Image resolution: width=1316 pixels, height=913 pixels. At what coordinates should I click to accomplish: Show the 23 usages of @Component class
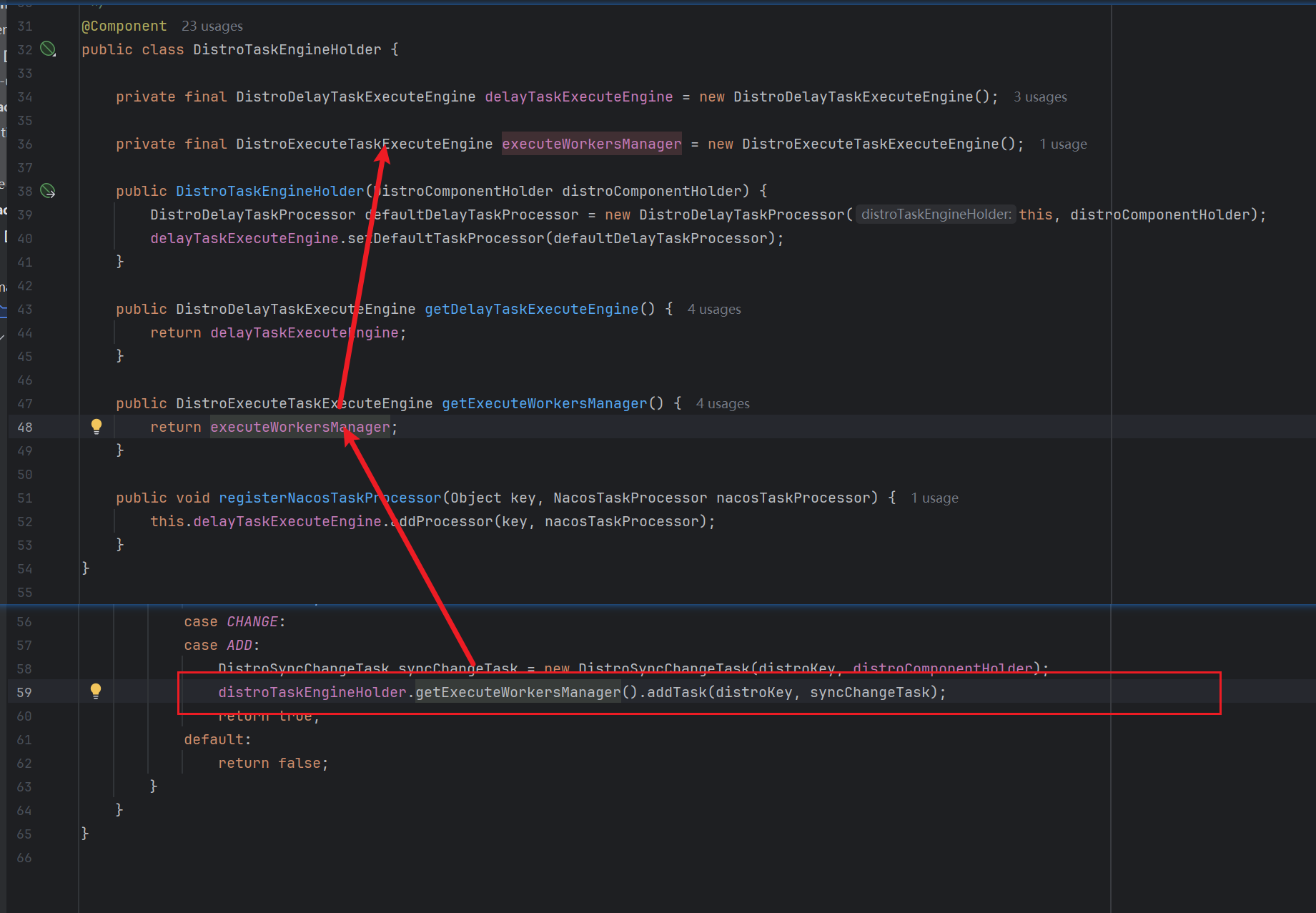coord(212,26)
